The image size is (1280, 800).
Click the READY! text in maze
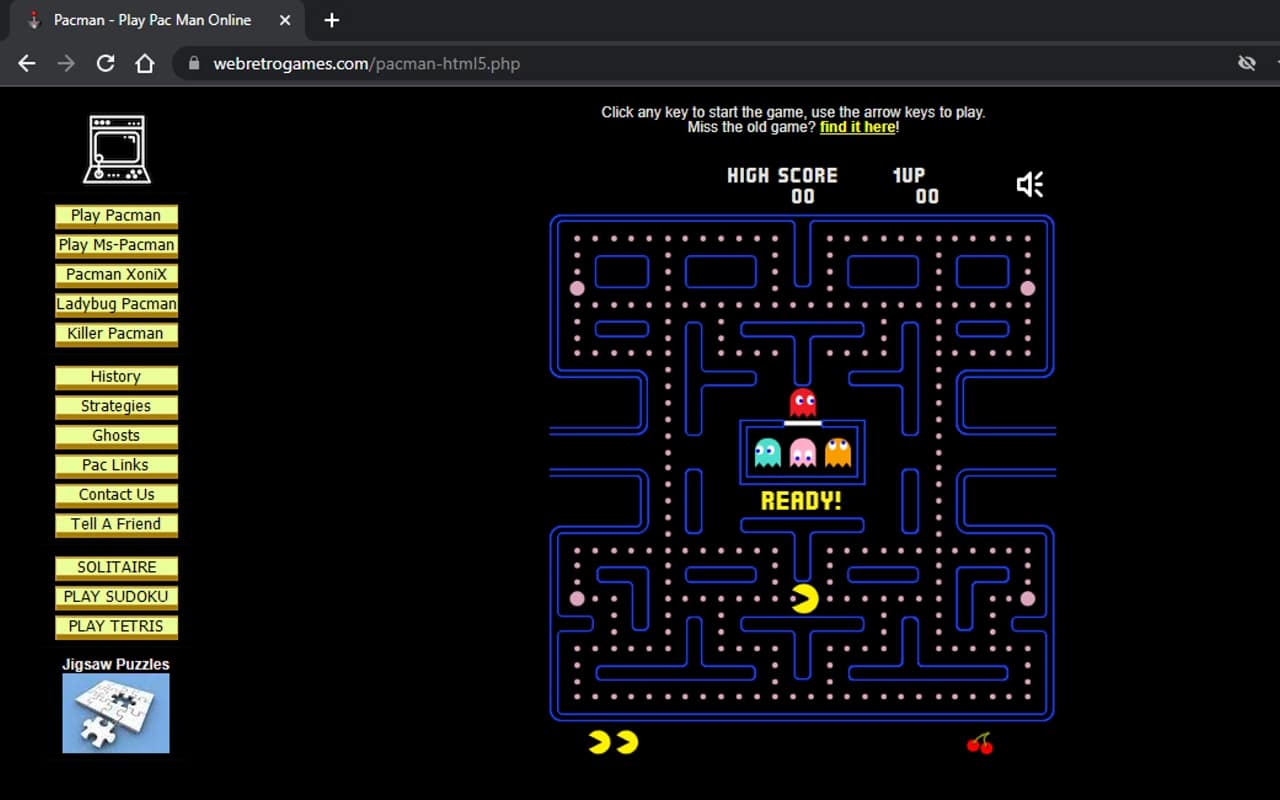[801, 501]
